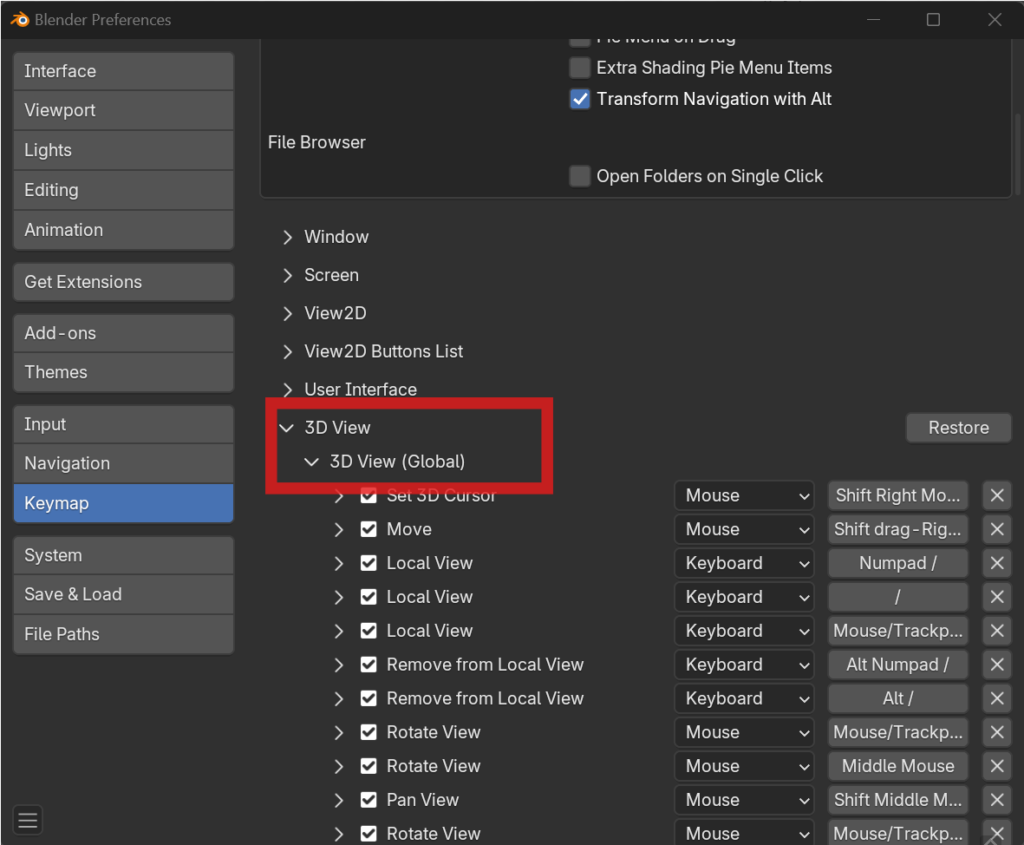Uncheck the Pan View keymap item
The image size is (1024, 845).
(x=369, y=800)
